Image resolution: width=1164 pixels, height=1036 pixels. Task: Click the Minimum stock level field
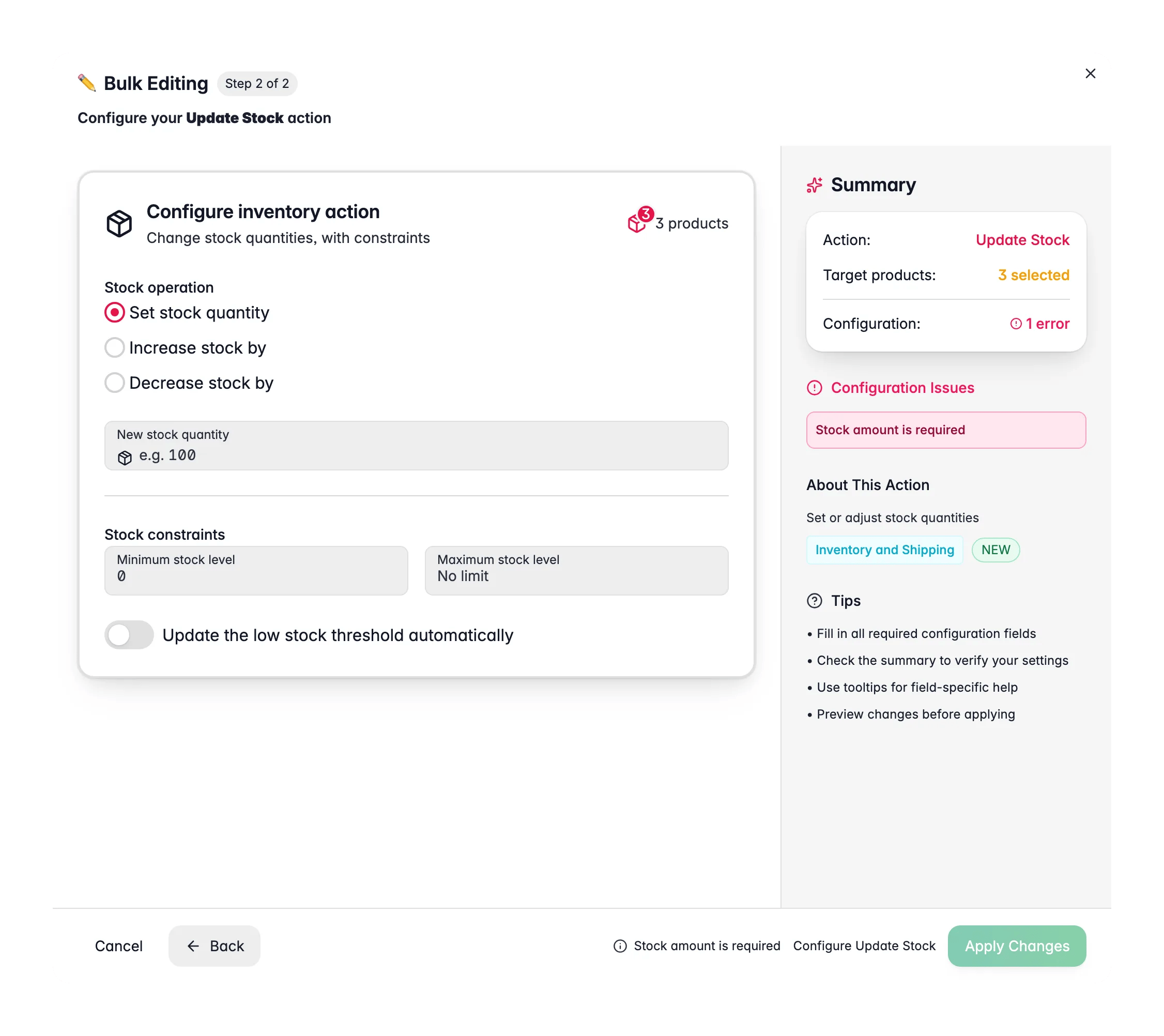[x=256, y=571]
